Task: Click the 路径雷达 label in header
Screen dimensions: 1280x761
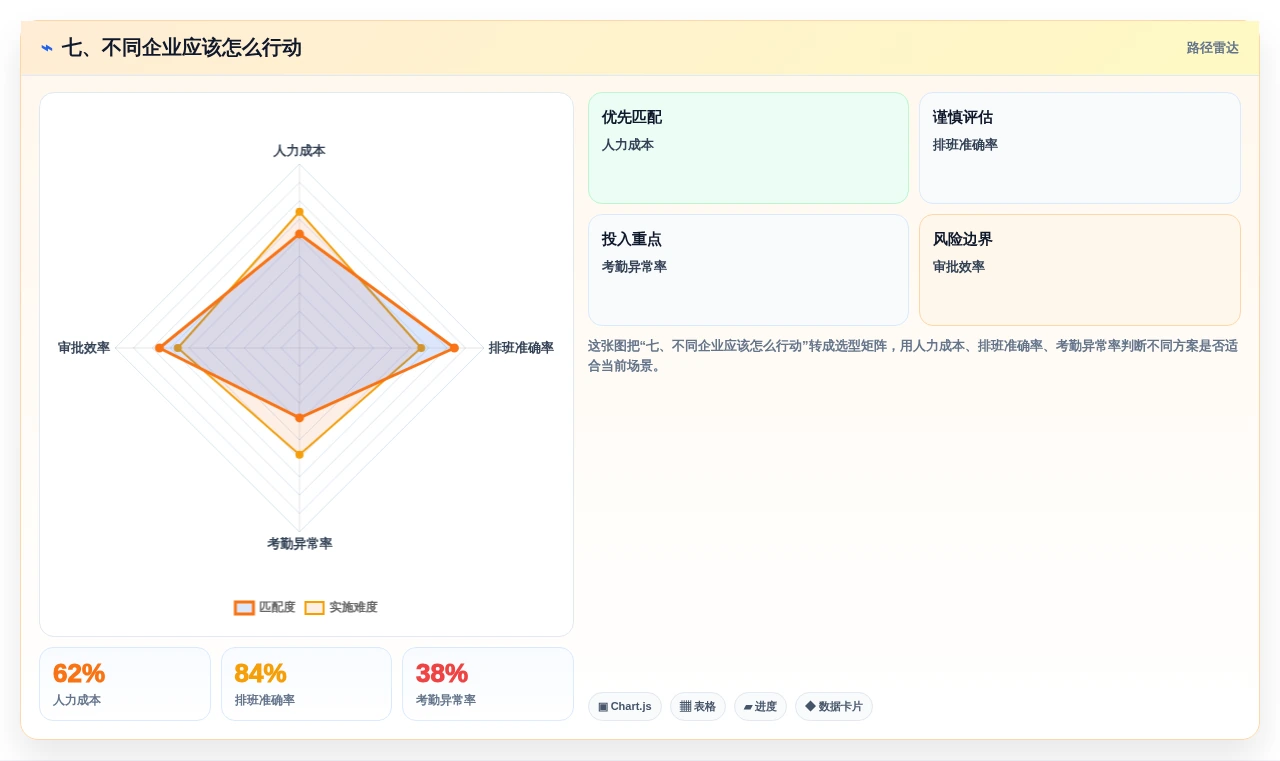Action: [x=1212, y=48]
